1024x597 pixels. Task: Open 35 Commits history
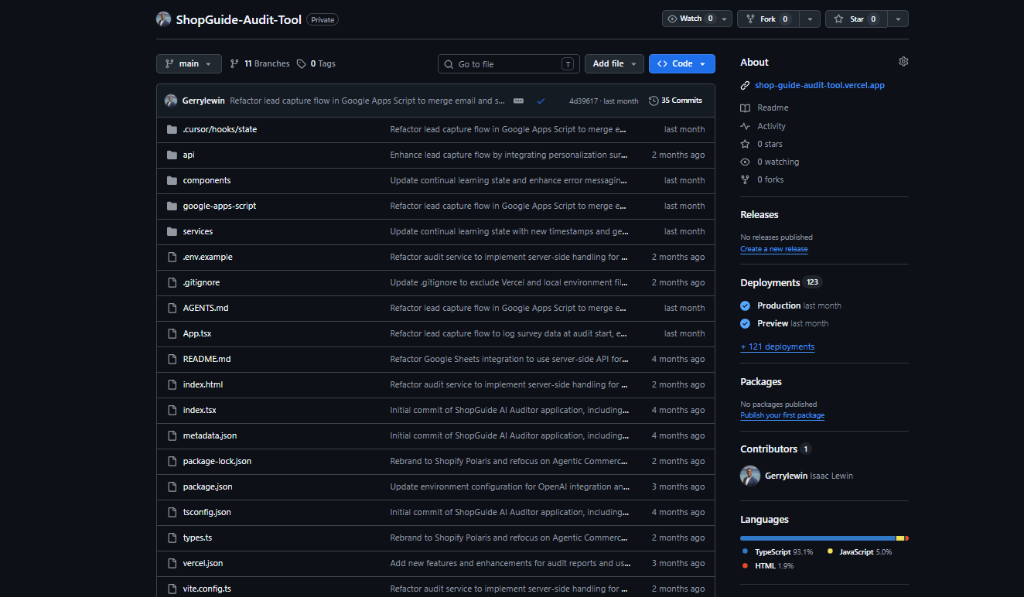point(675,101)
